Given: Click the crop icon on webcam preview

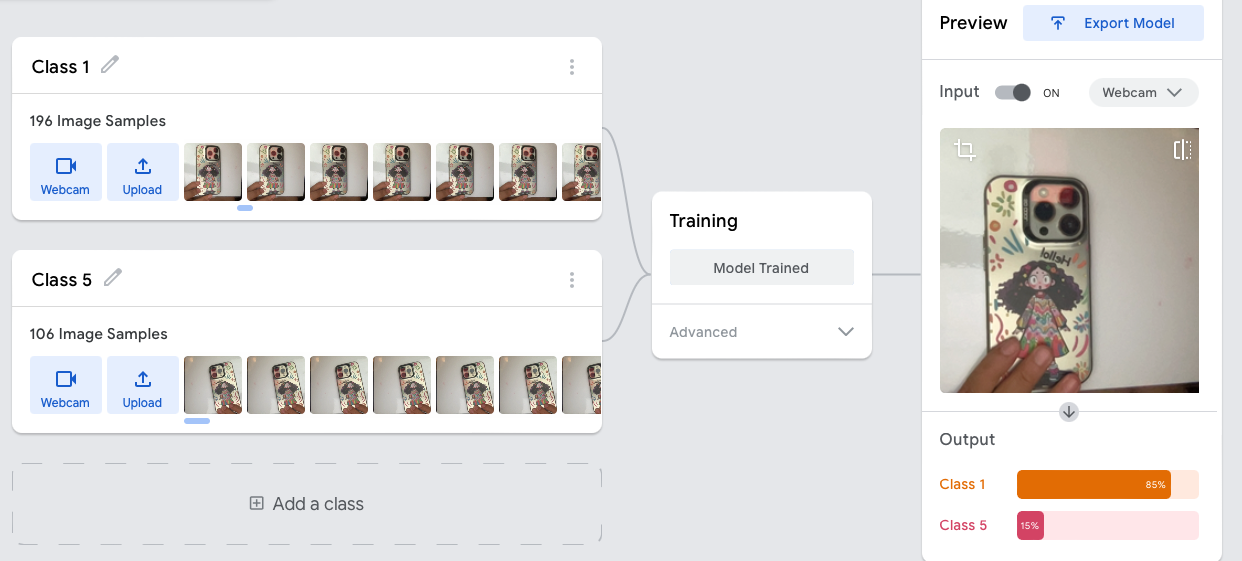Looking at the screenshot, I should click(x=965, y=151).
